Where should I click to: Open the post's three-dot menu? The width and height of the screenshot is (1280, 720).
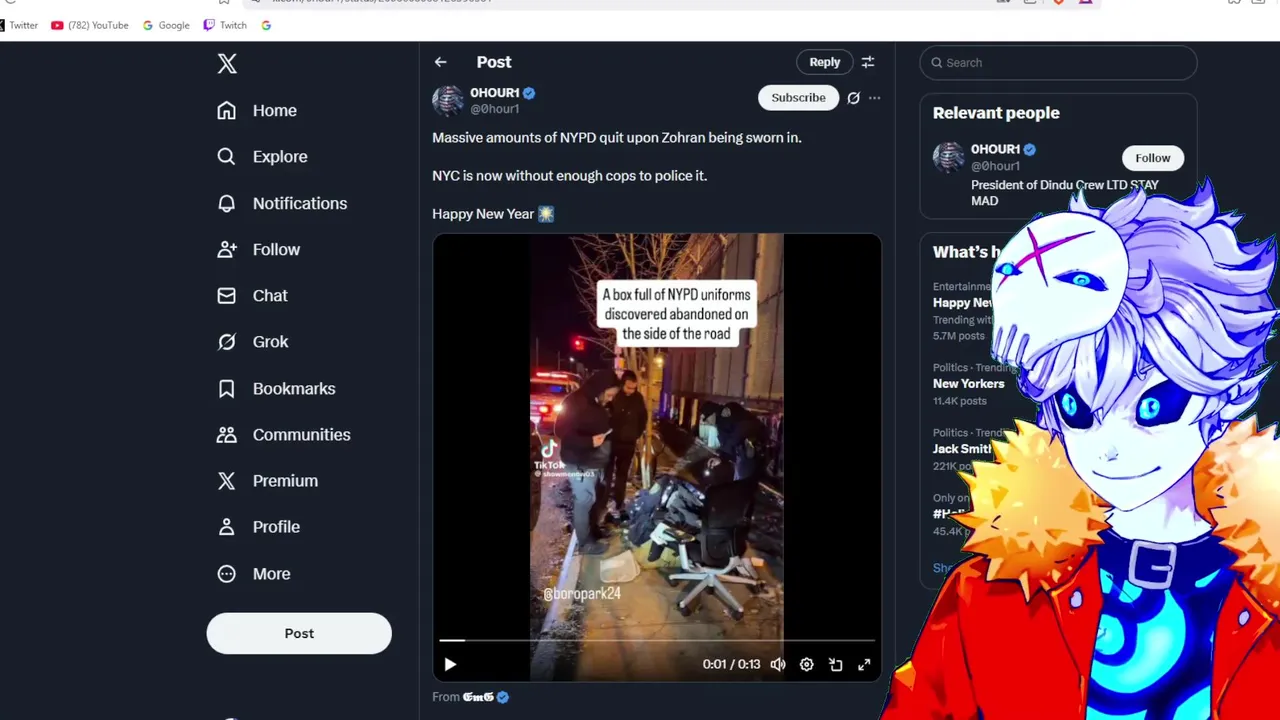click(x=874, y=98)
